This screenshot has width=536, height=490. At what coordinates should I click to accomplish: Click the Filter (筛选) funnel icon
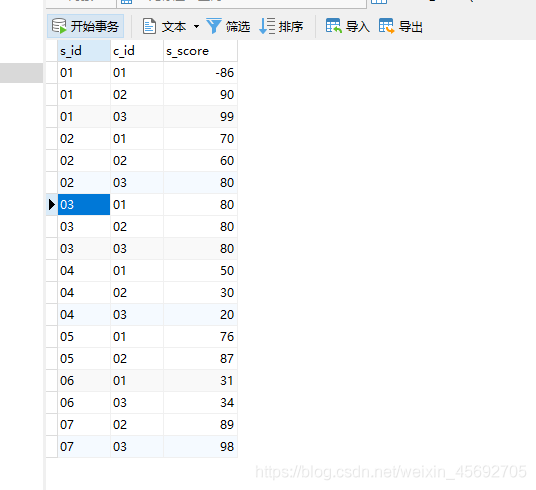pyautogui.click(x=214, y=26)
